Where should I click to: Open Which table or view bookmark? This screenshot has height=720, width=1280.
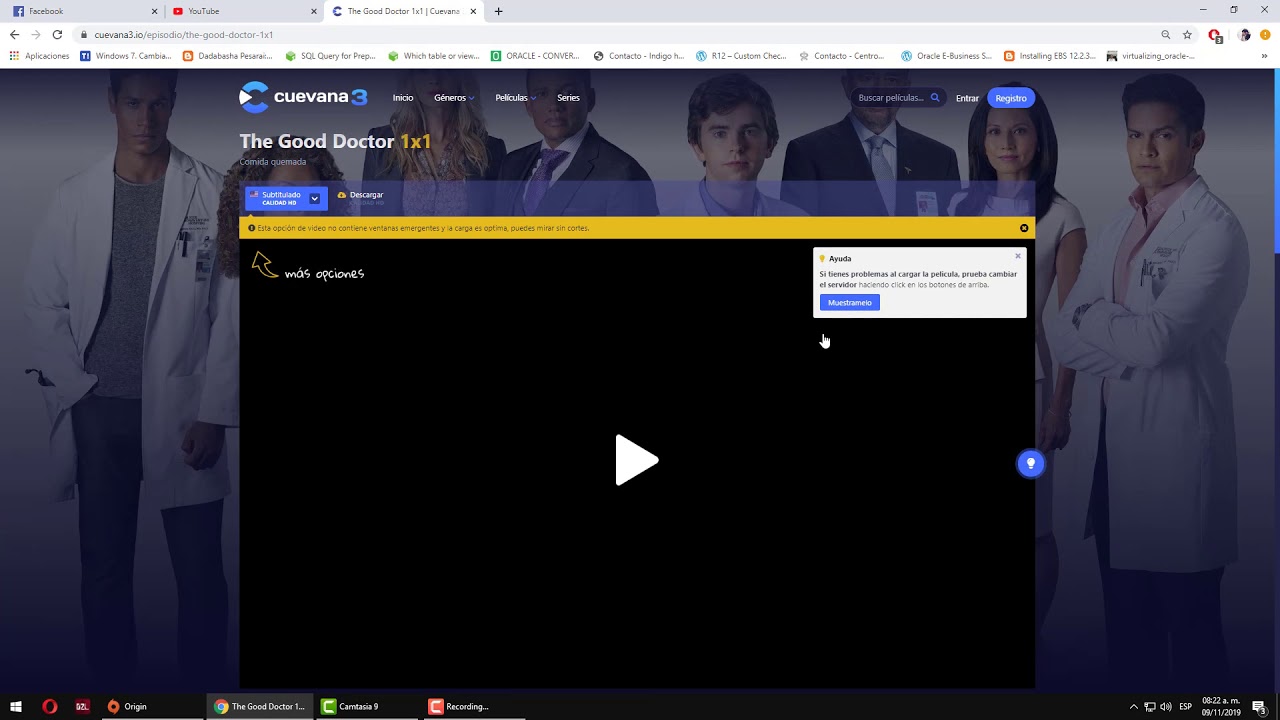[x=433, y=56]
